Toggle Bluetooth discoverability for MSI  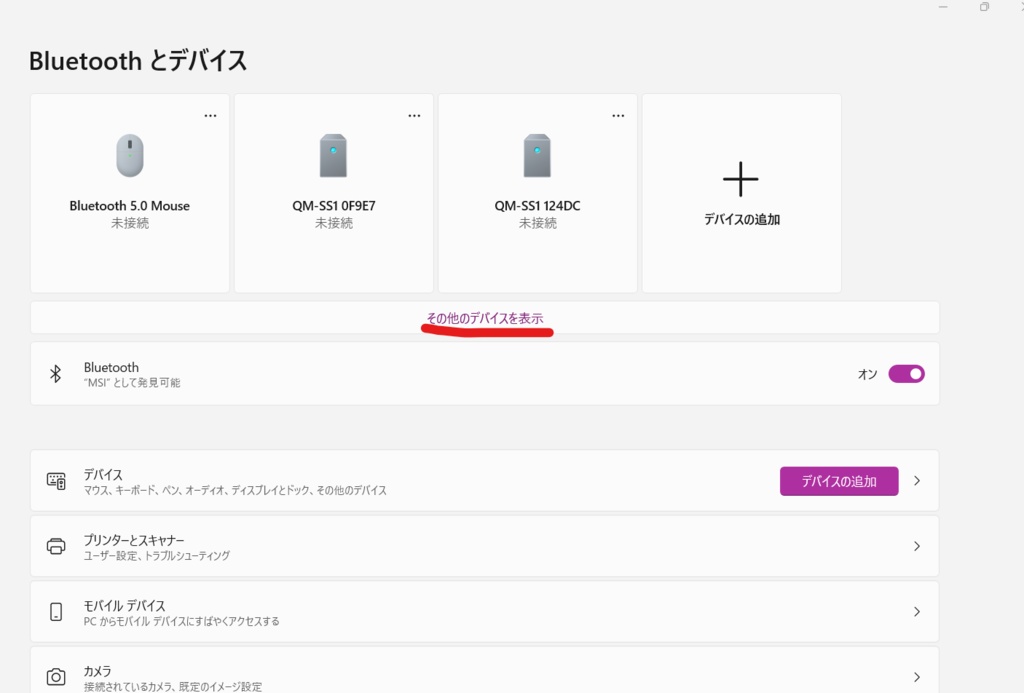click(x=906, y=373)
